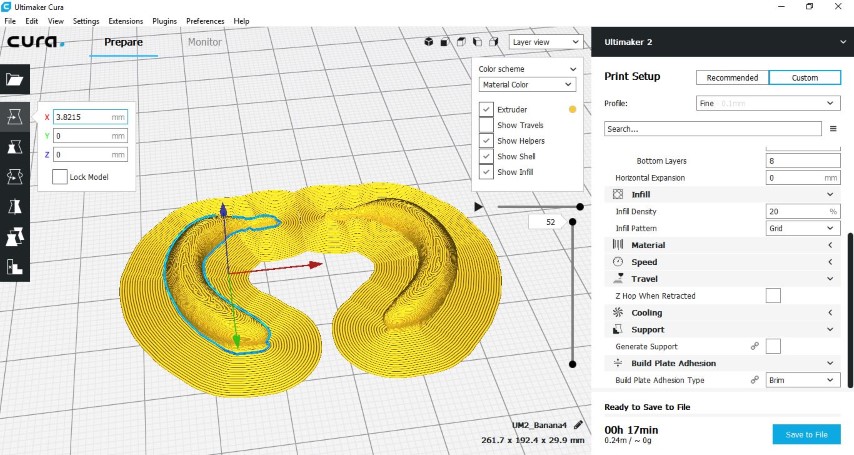Open the Profile Fine dropdown

(x=768, y=103)
